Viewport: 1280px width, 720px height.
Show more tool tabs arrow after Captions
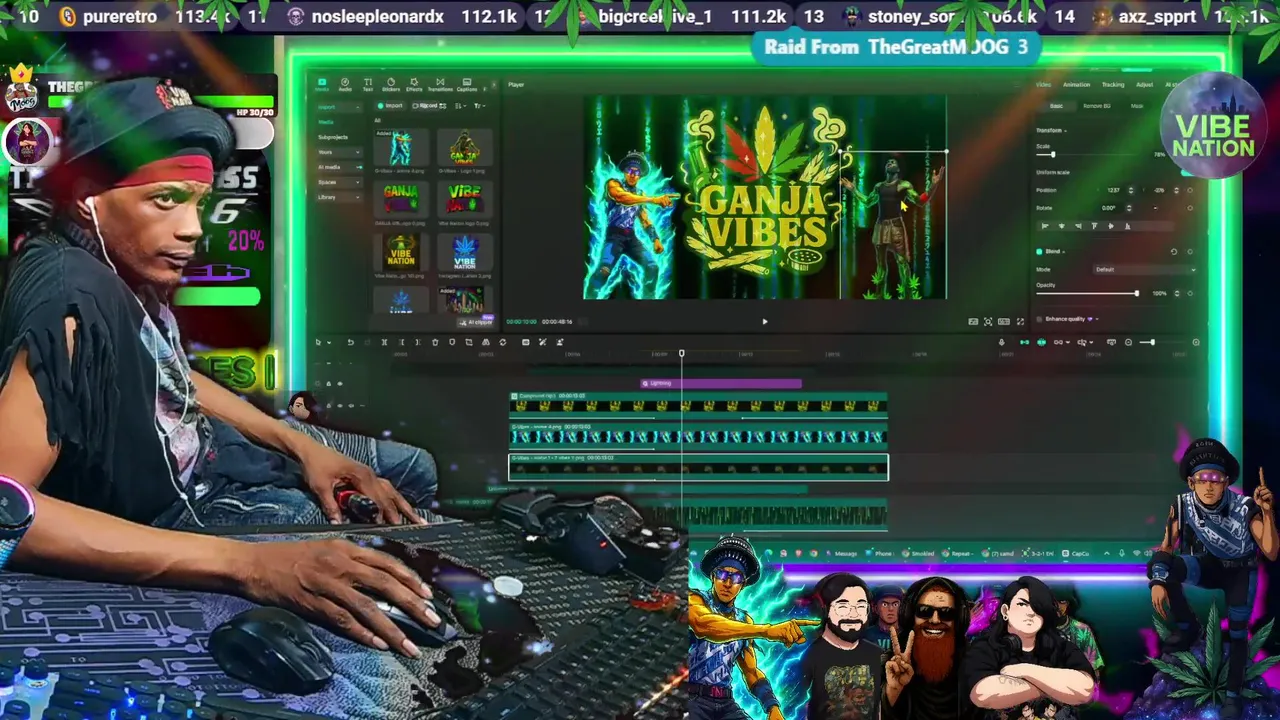(494, 85)
